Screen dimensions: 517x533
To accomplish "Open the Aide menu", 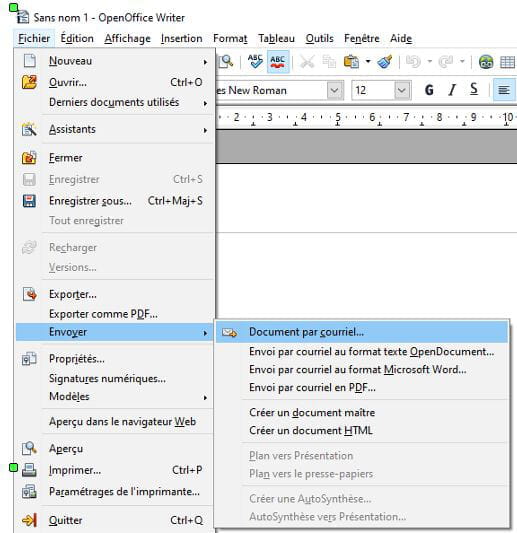I will (x=401, y=38).
